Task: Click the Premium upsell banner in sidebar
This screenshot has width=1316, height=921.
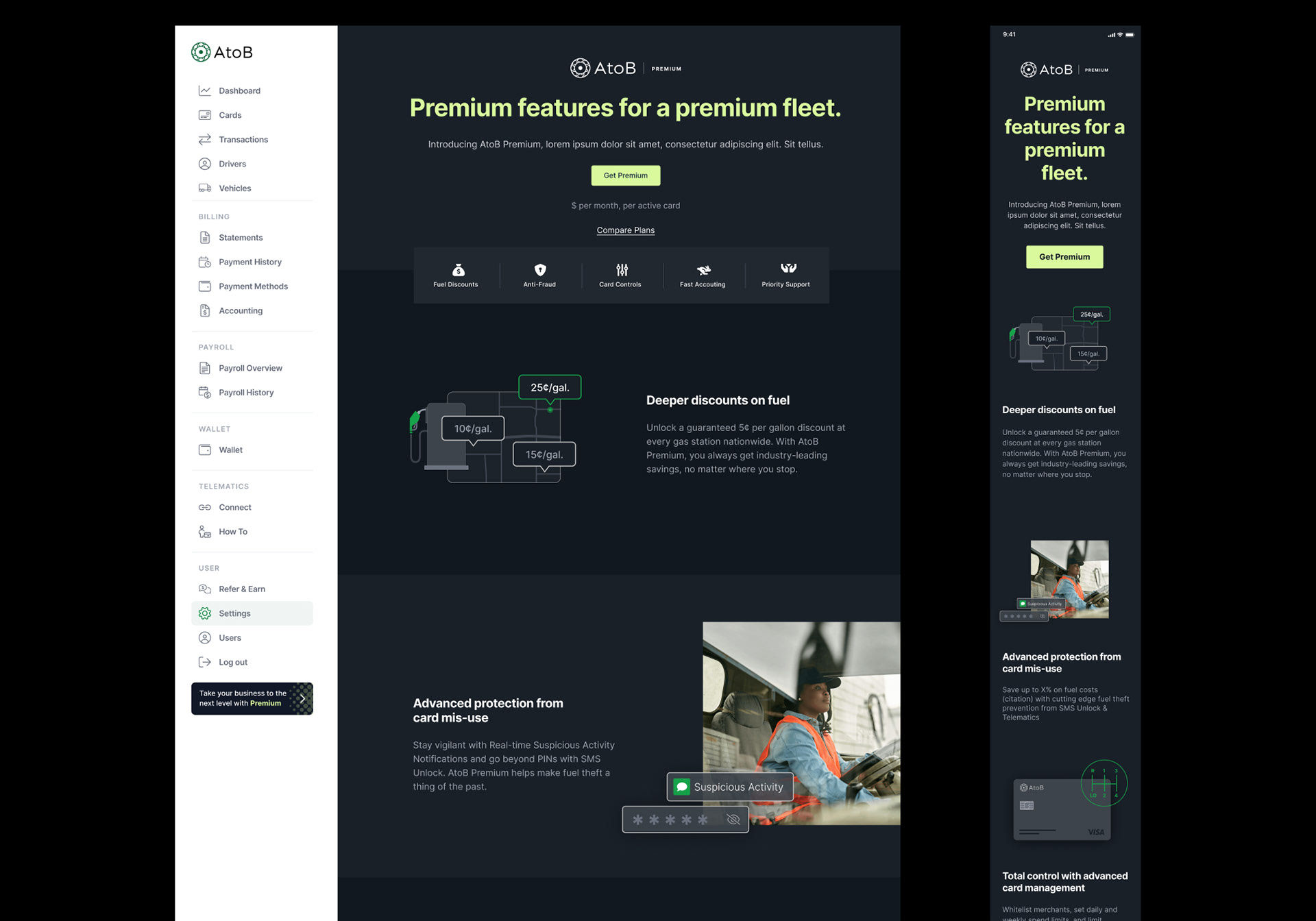Action: 252,698
